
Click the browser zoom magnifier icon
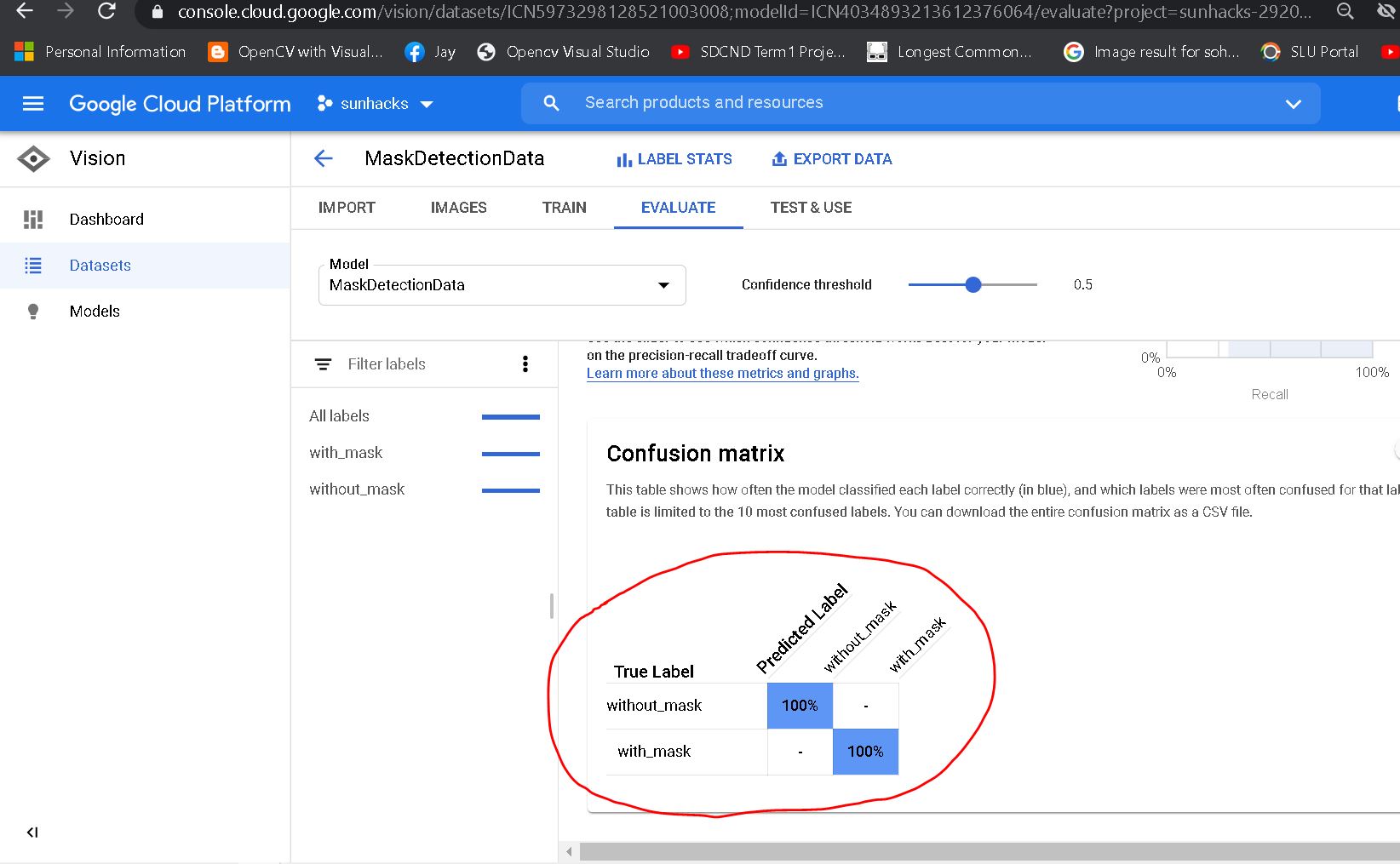tap(1345, 11)
